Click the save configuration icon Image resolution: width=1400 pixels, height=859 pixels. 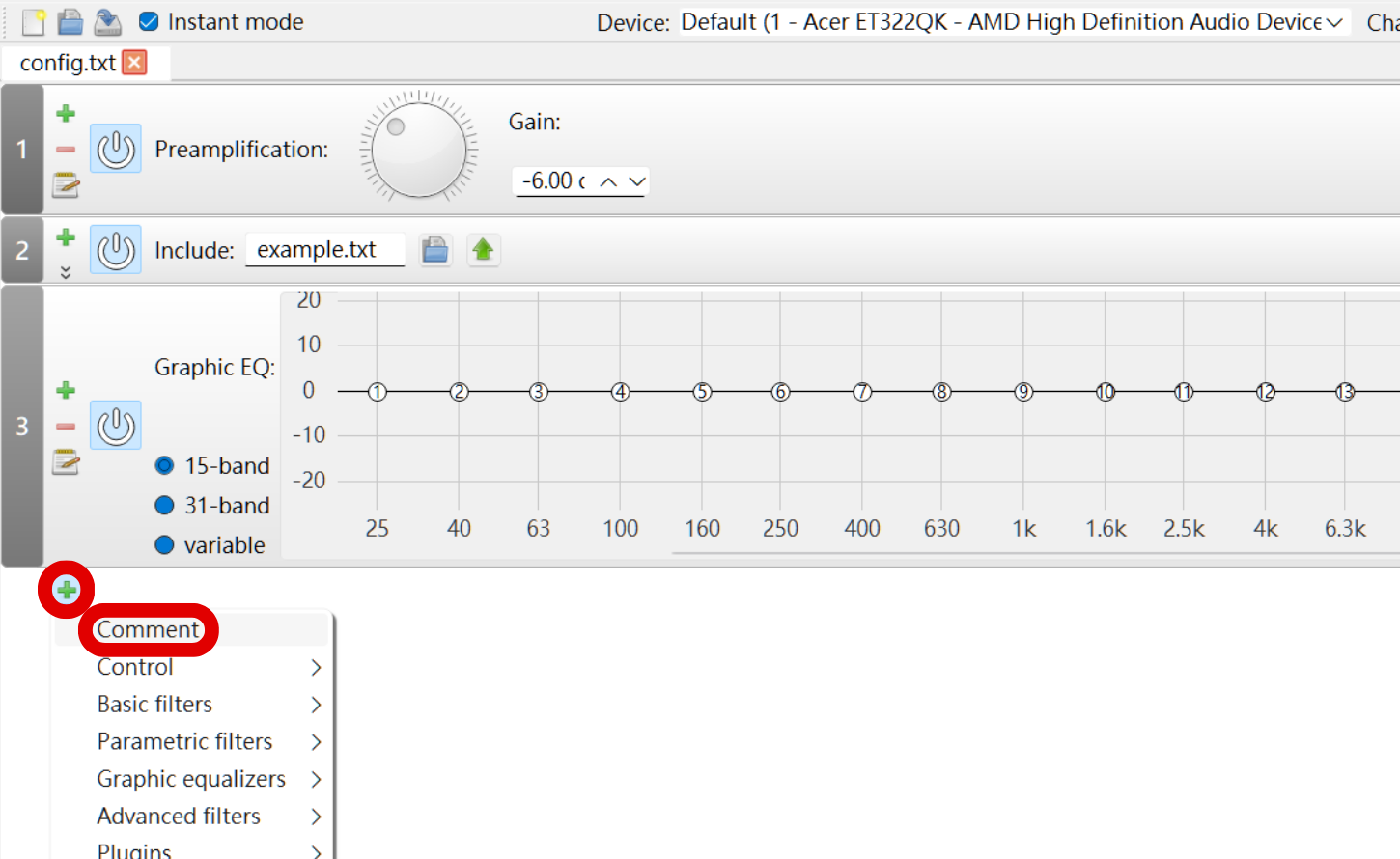tap(107, 21)
